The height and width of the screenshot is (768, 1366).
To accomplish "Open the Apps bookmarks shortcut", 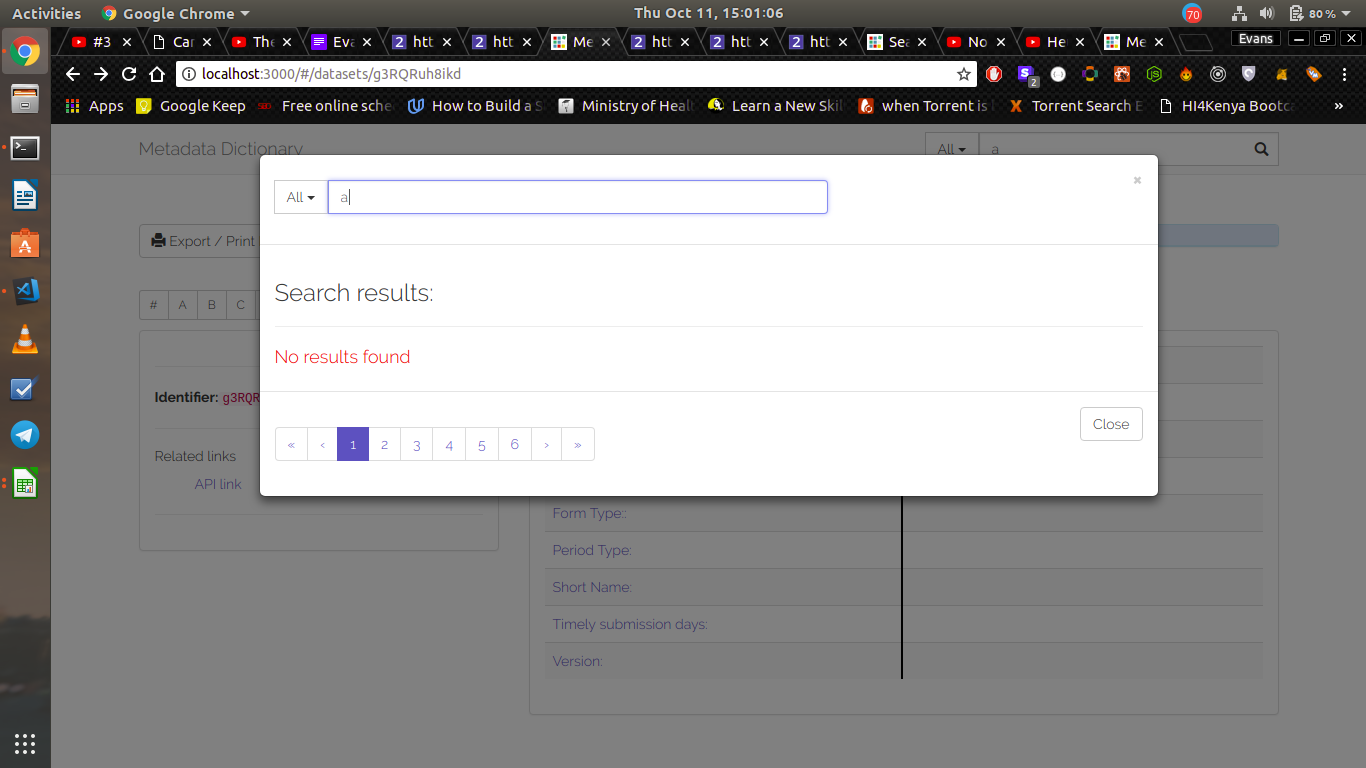I will click(x=94, y=105).
